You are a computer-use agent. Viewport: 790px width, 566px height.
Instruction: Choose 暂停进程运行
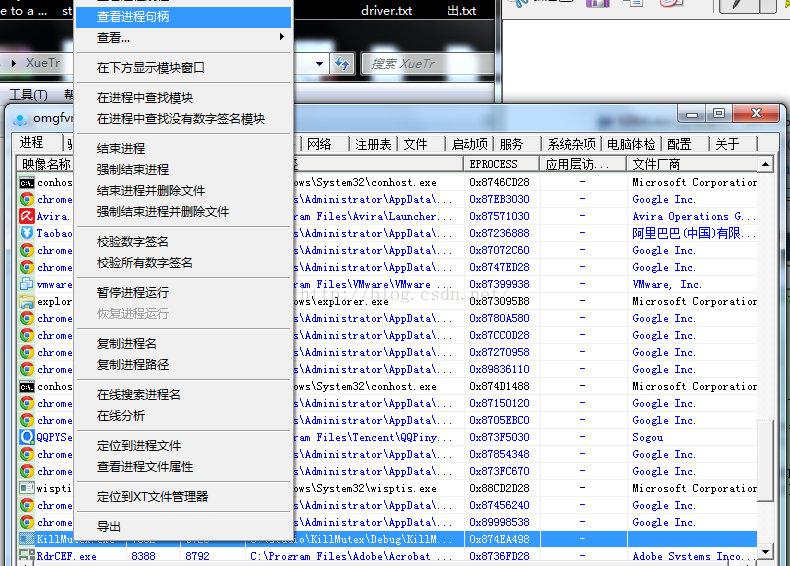pos(183,293)
